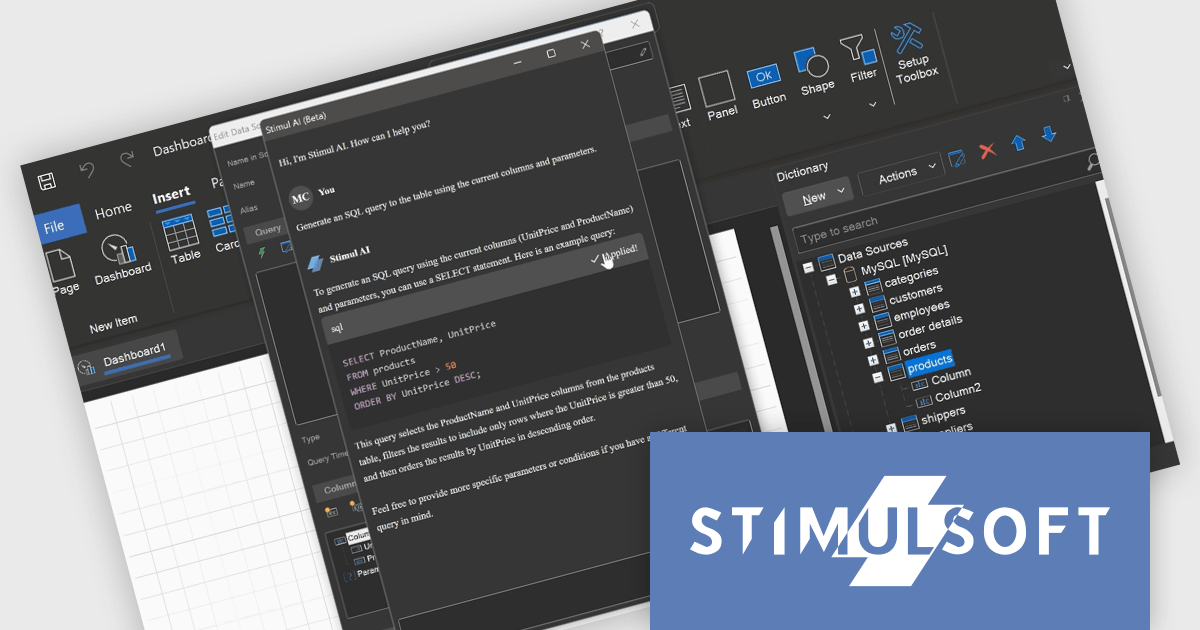Click the Save icon in title bar
The width and height of the screenshot is (1200, 630).
(46, 182)
